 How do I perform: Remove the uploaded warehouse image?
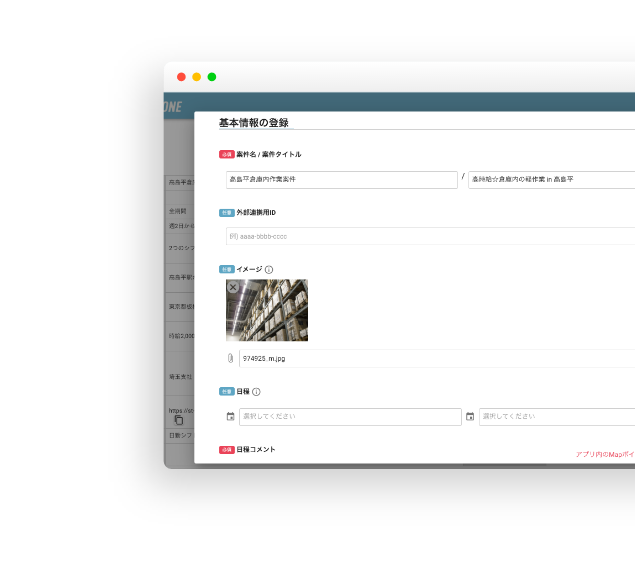[x=232, y=287]
